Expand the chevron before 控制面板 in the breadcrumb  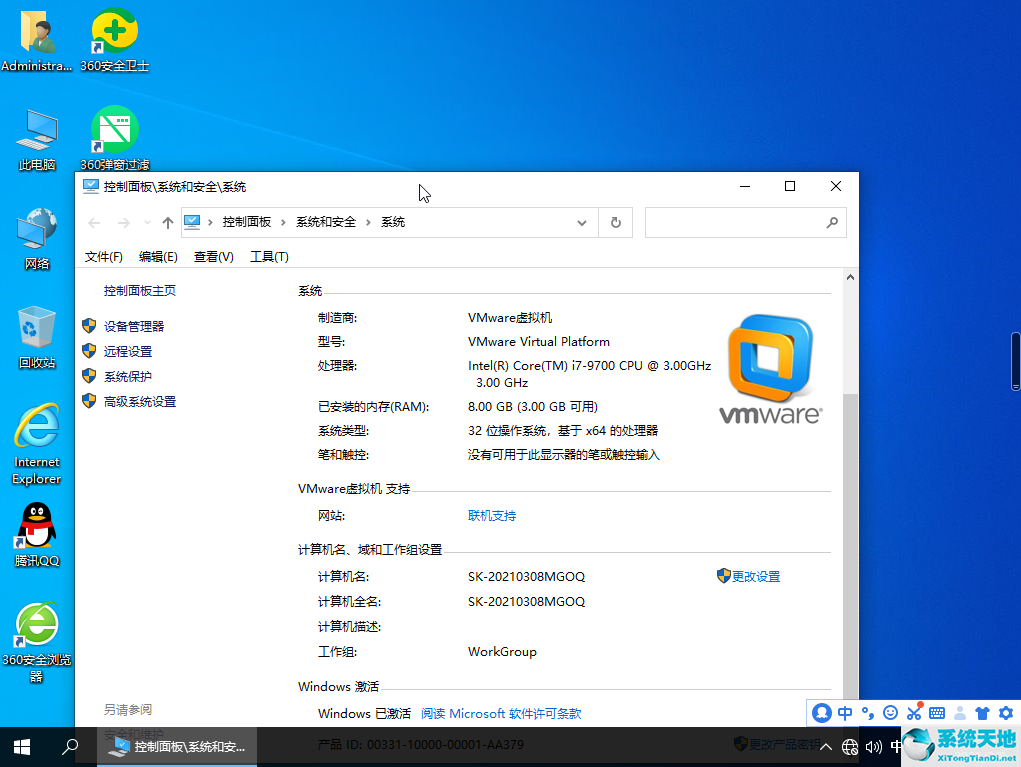[x=210, y=223]
